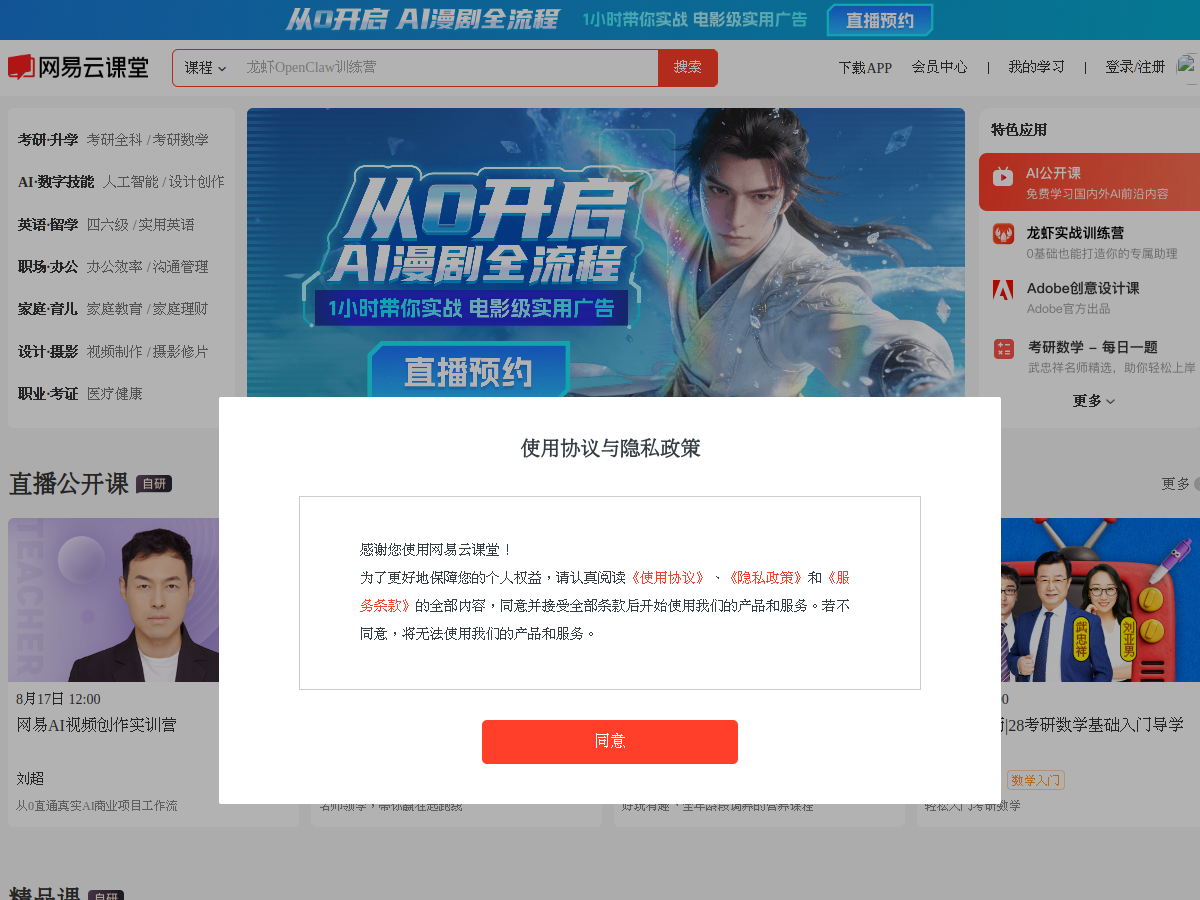Open 更多 link for 直播公开课
The width and height of the screenshot is (1200, 900).
[x=1178, y=484]
